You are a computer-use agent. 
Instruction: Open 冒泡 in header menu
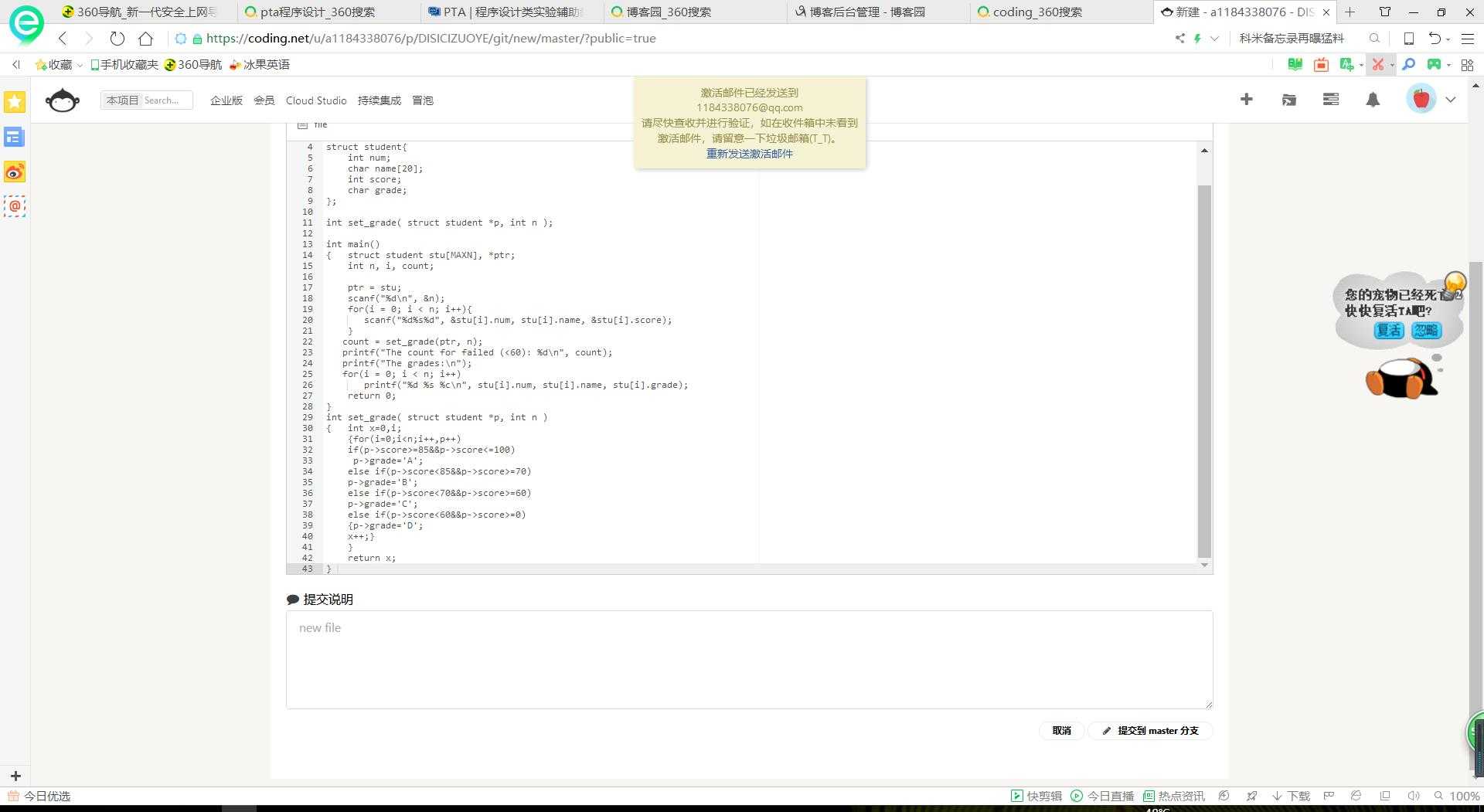pos(423,100)
